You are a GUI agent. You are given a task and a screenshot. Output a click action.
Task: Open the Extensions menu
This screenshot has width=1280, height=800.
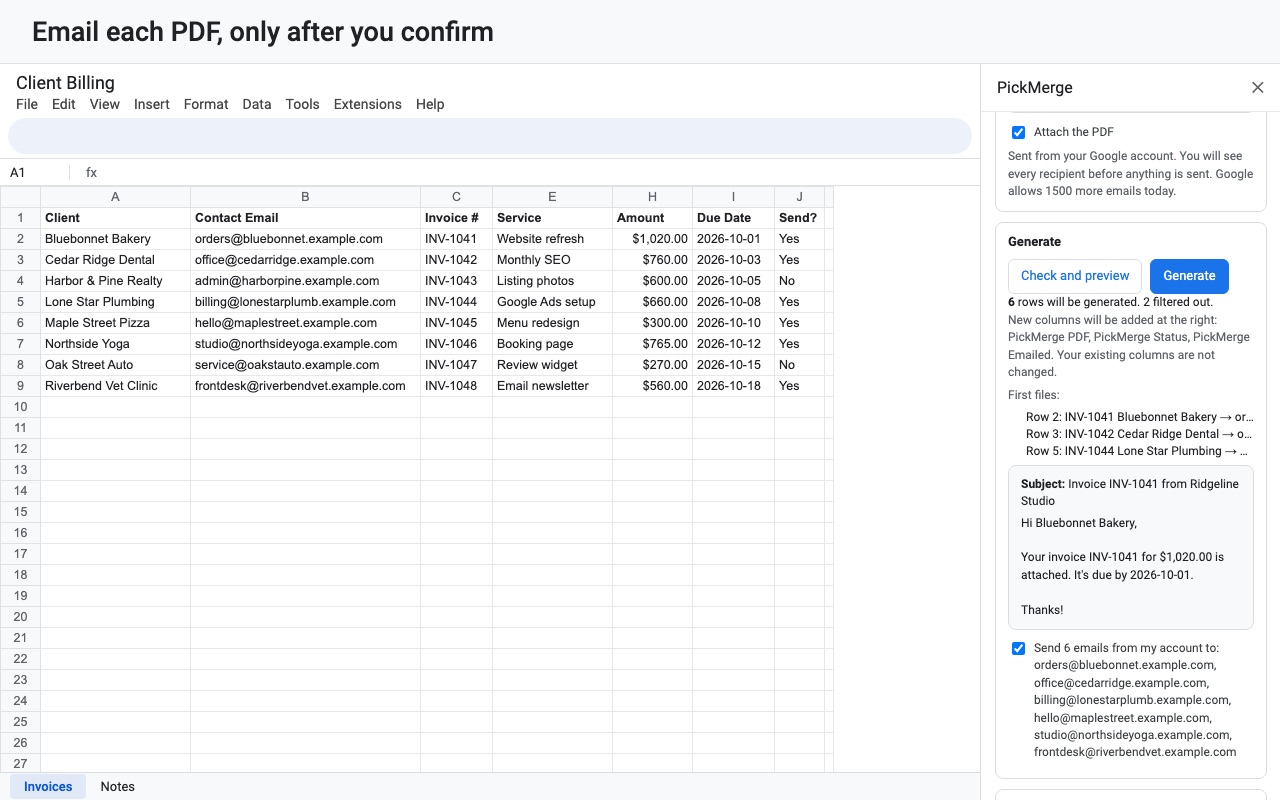368,104
